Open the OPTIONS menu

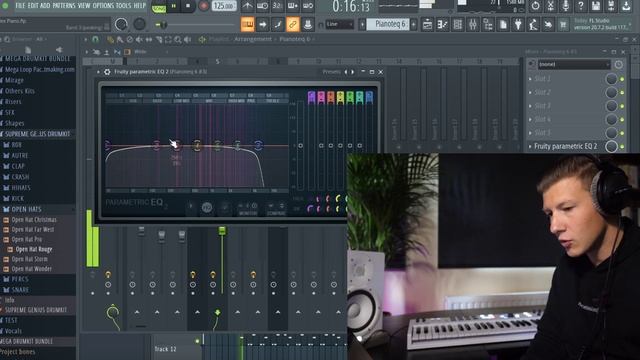[103, 6]
